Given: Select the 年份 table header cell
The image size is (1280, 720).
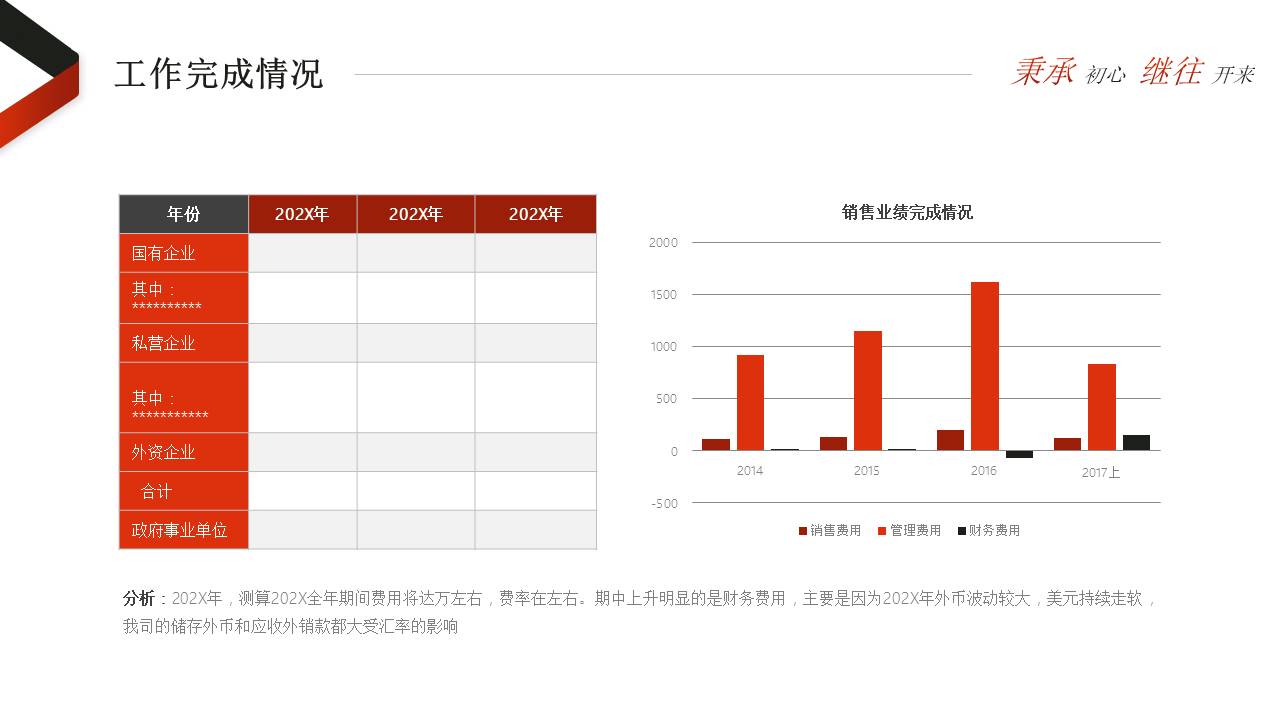Looking at the screenshot, I should coord(183,214).
